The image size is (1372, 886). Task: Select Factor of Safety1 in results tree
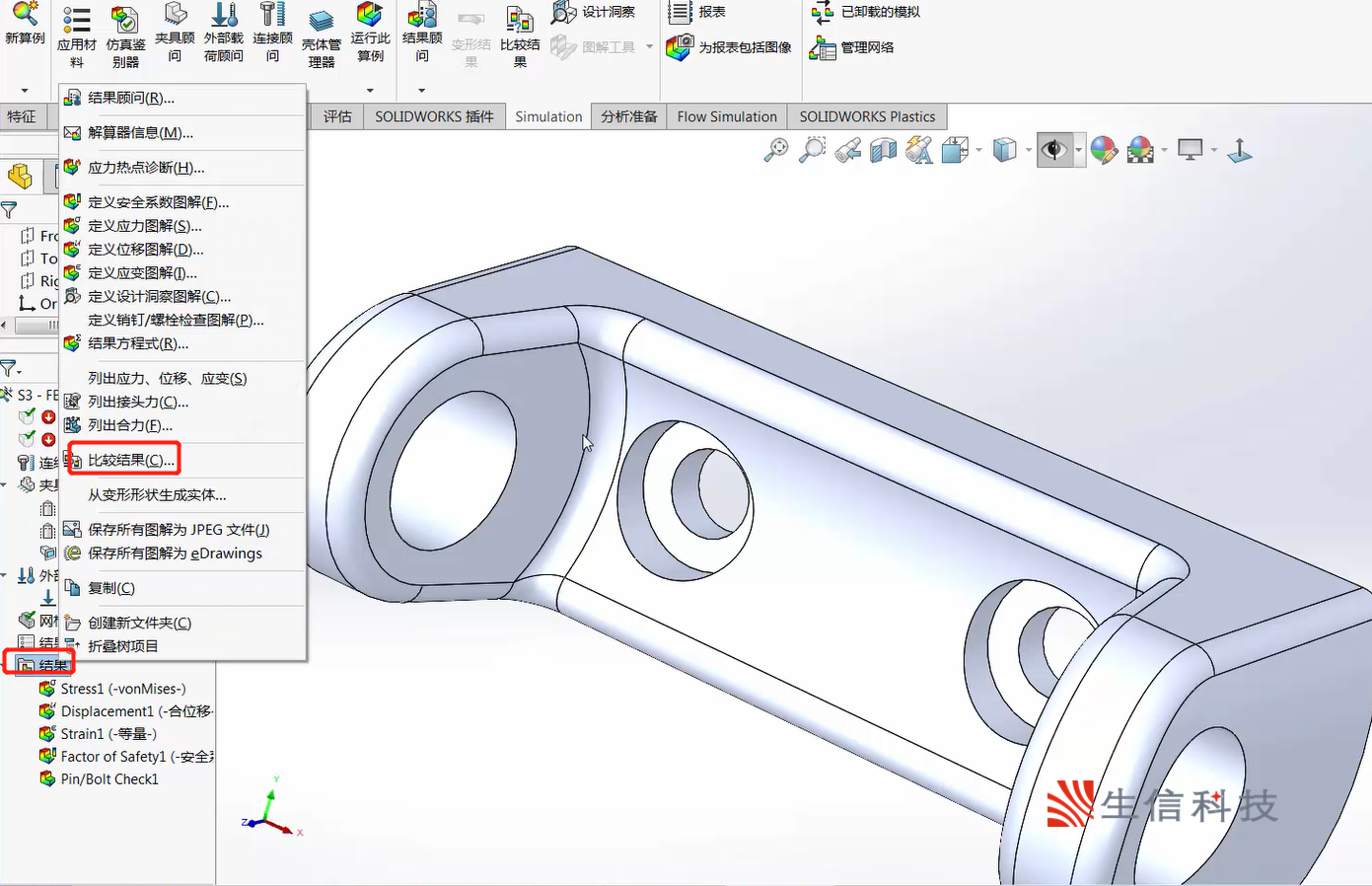(x=125, y=757)
